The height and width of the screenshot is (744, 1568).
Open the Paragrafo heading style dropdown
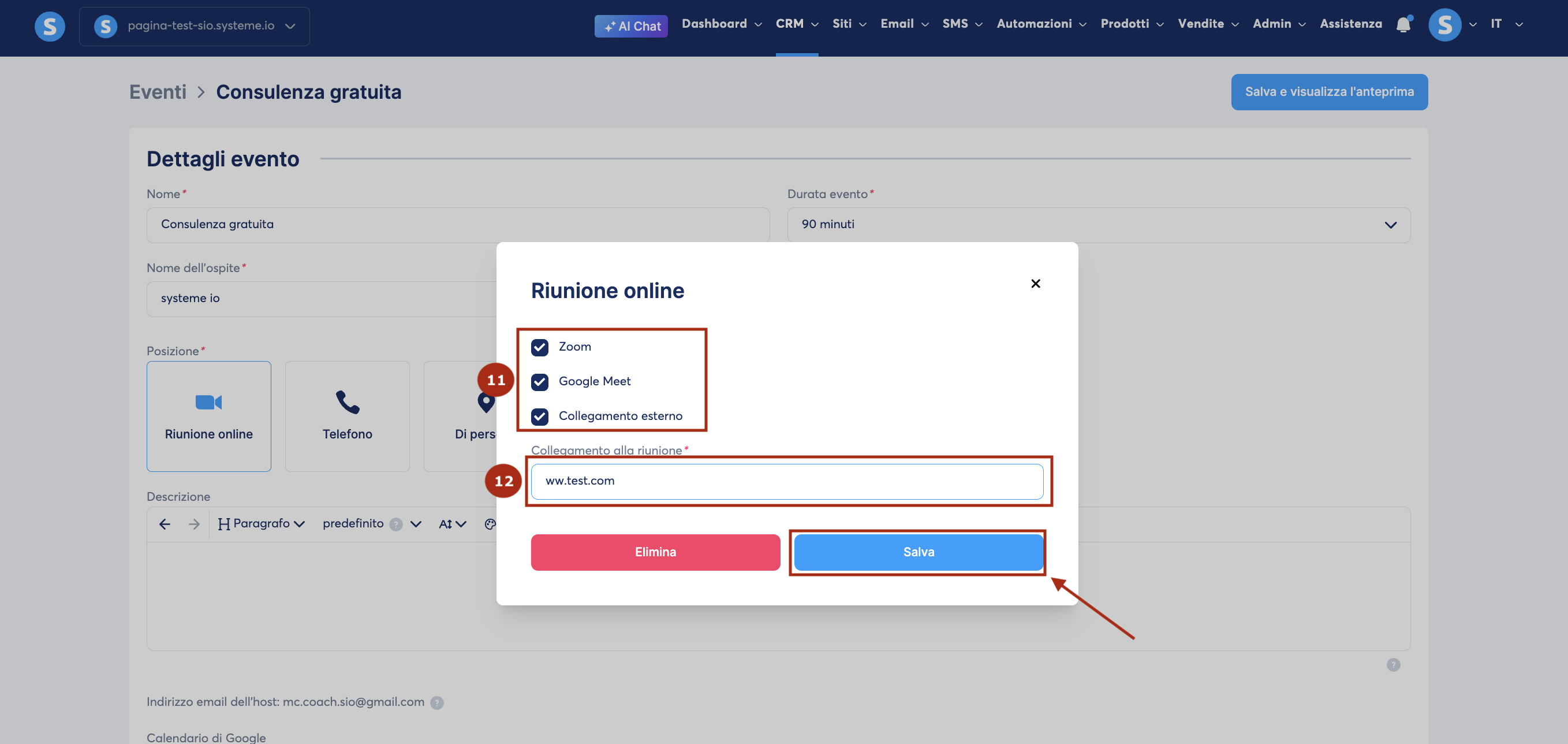[x=261, y=524]
